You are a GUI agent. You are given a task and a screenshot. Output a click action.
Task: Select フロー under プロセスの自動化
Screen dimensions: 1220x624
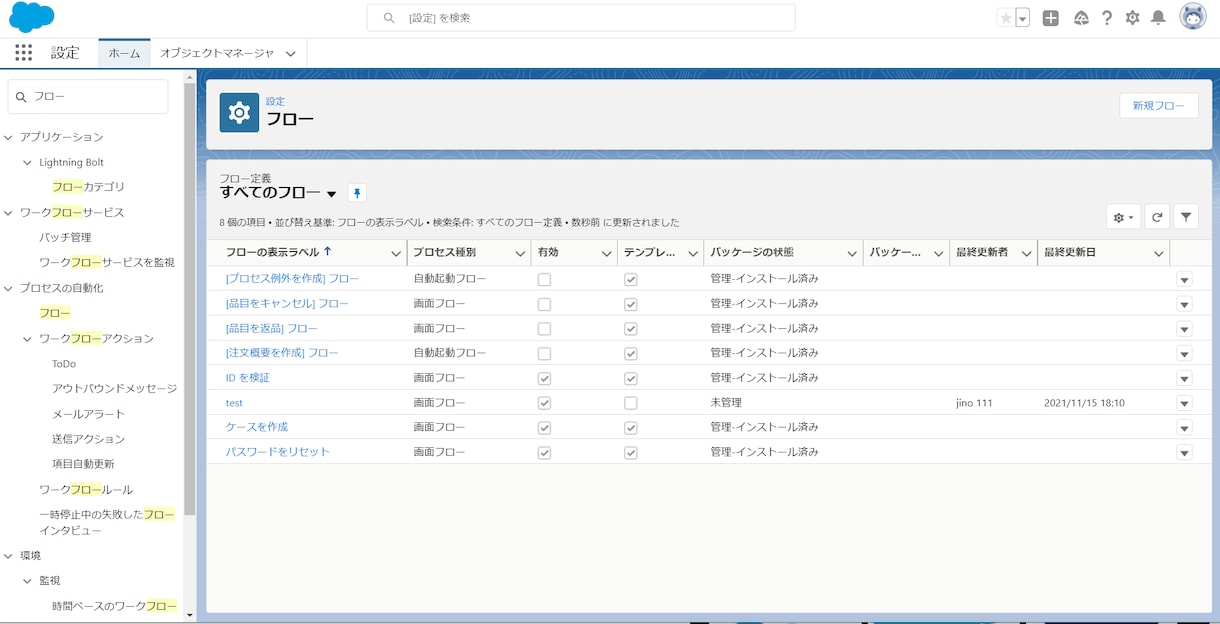(55, 313)
